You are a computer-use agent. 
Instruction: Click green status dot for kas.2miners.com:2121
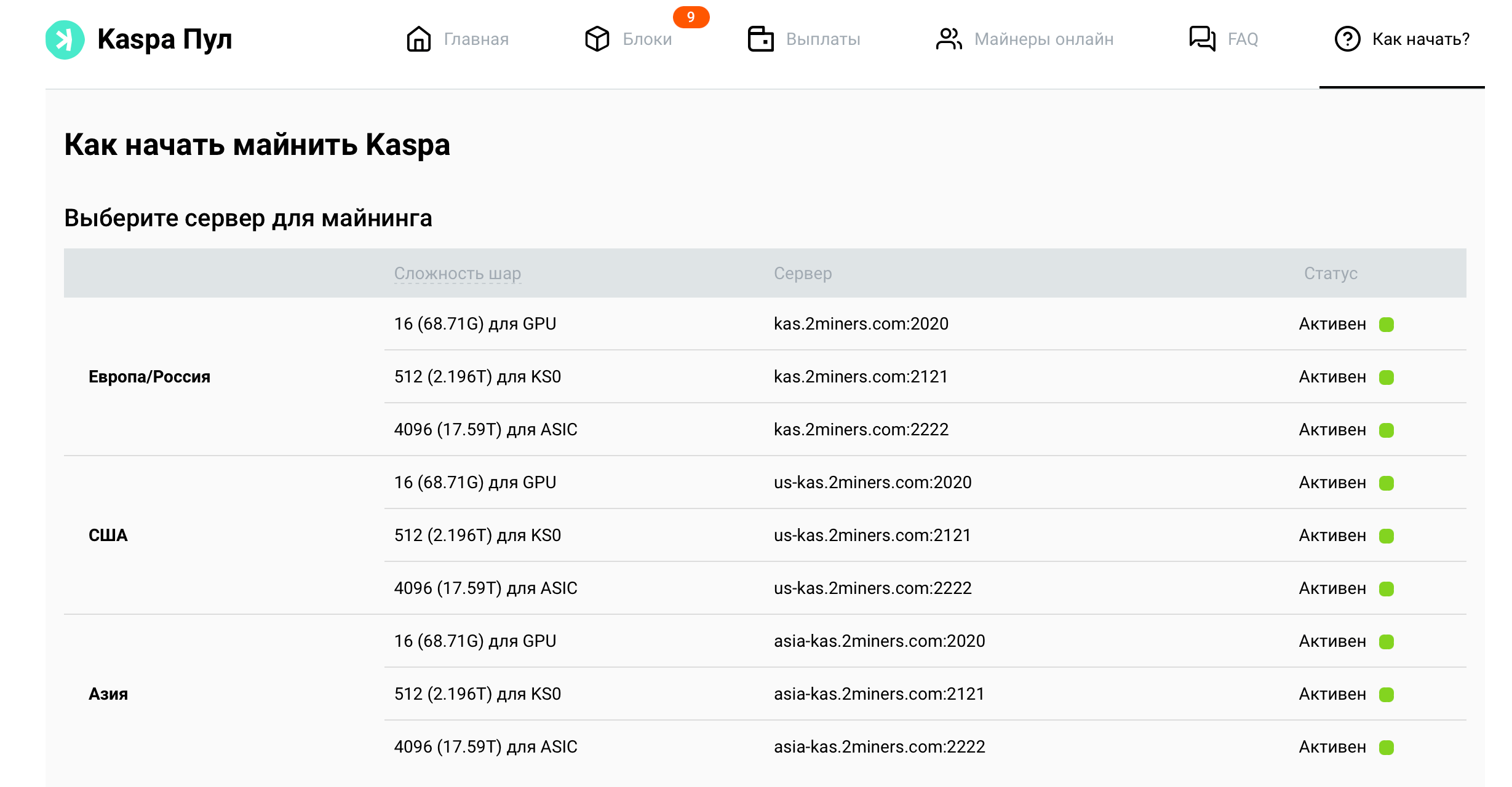[1387, 377]
